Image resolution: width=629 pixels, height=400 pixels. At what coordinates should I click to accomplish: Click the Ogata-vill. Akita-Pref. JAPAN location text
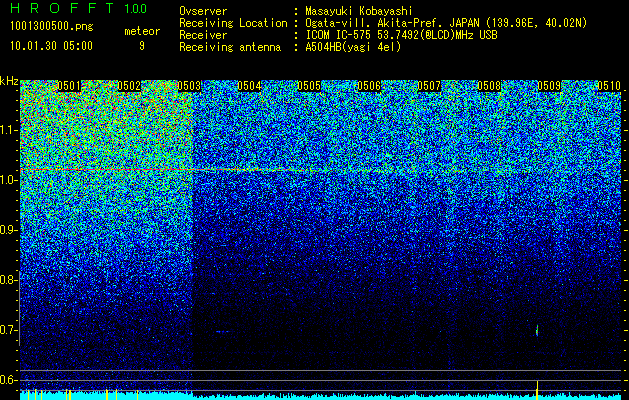(x=446, y=23)
